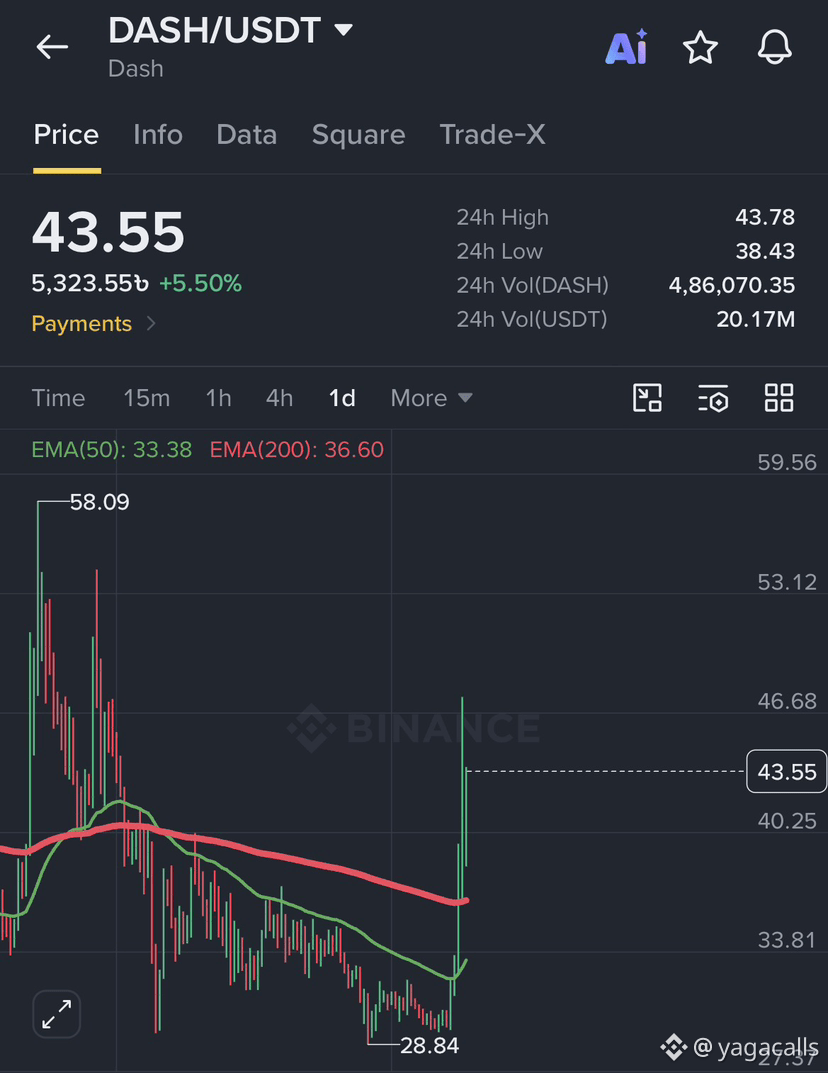The width and height of the screenshot is (828, 1073).
Task: Click the 28.84 low price marker
Action: pyautogui.click(x=429, y=1045)
